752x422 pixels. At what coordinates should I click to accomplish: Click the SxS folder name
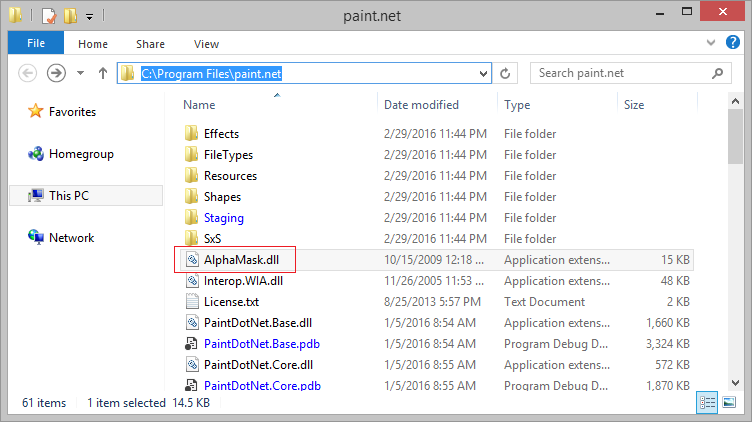point(212,239)
